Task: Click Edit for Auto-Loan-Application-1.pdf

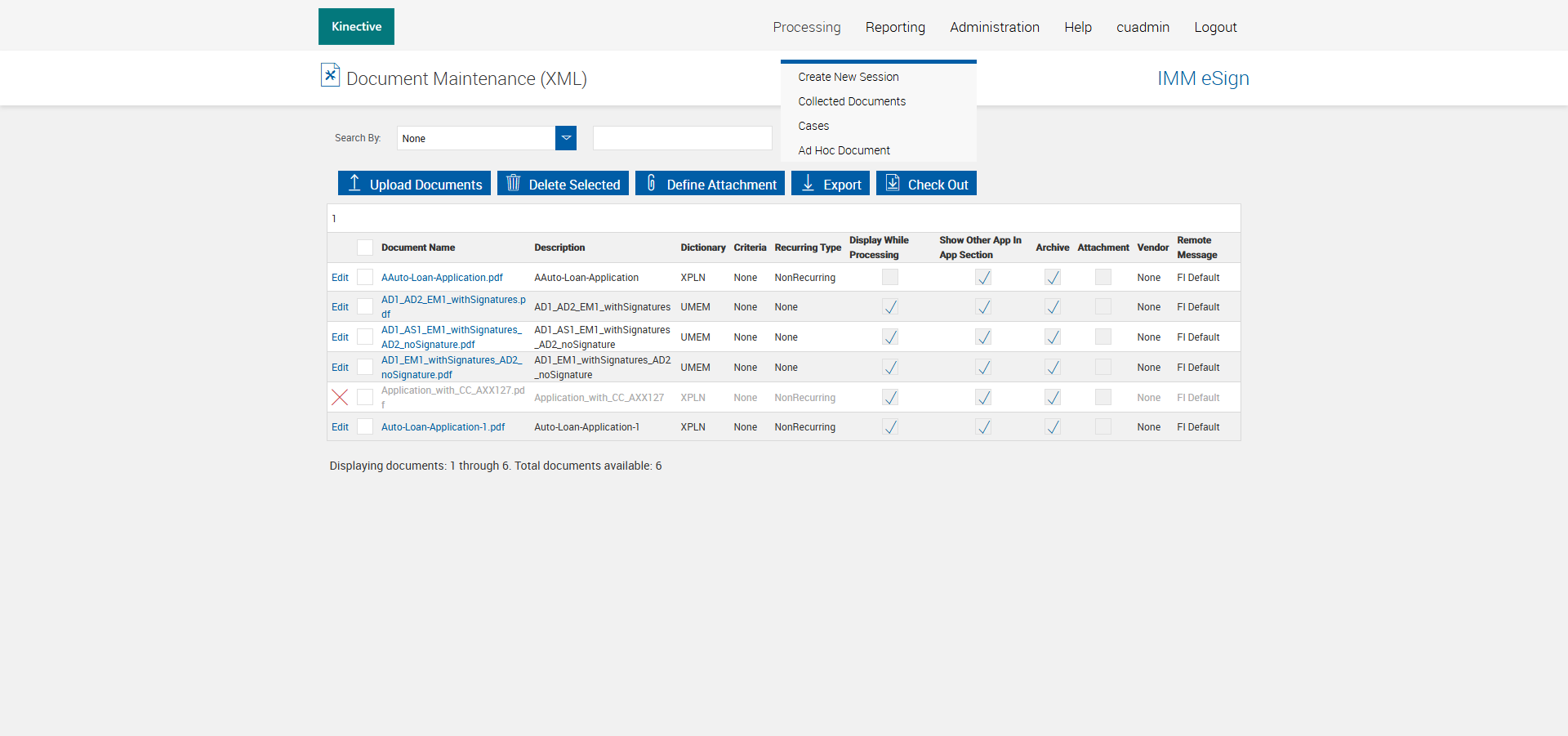Action: pyautogui.click(x=340, y=427)
